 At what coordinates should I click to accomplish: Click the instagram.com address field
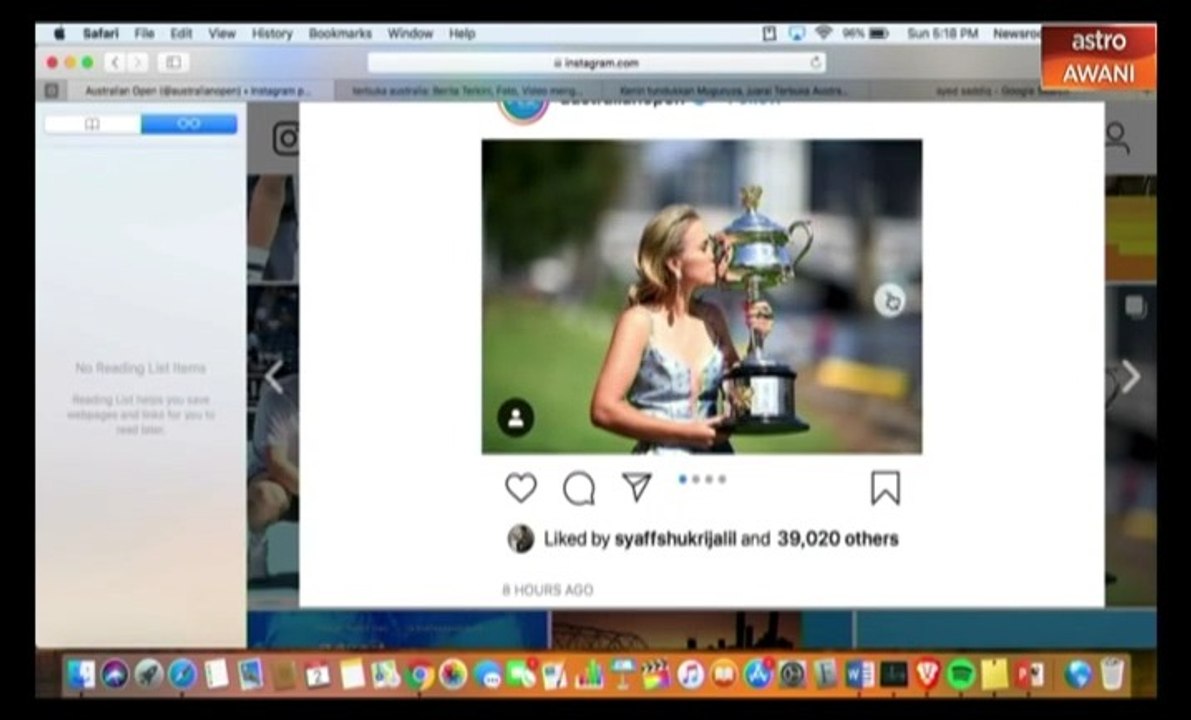click(x=596, y=63)
